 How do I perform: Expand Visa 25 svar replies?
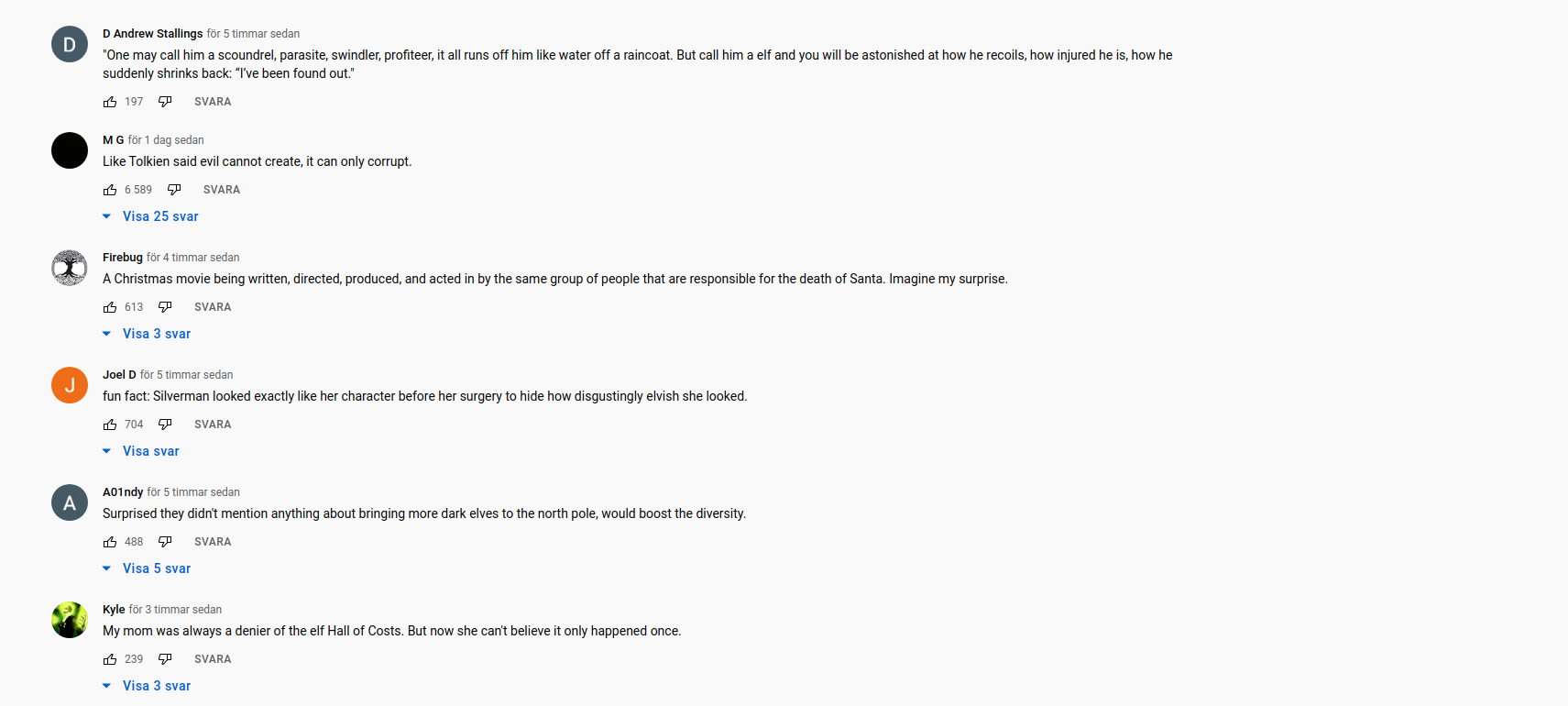[x=150, y=216]
